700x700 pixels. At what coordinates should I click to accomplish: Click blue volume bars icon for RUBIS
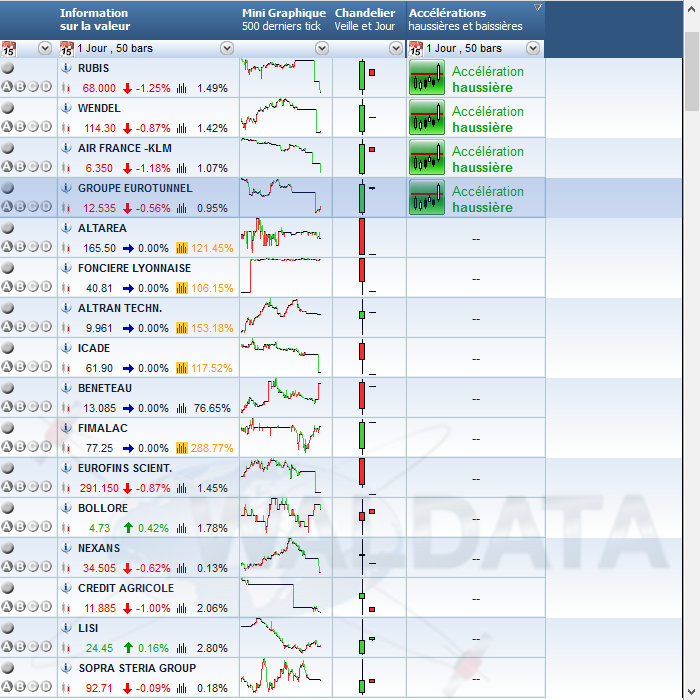tap(182, 88)
